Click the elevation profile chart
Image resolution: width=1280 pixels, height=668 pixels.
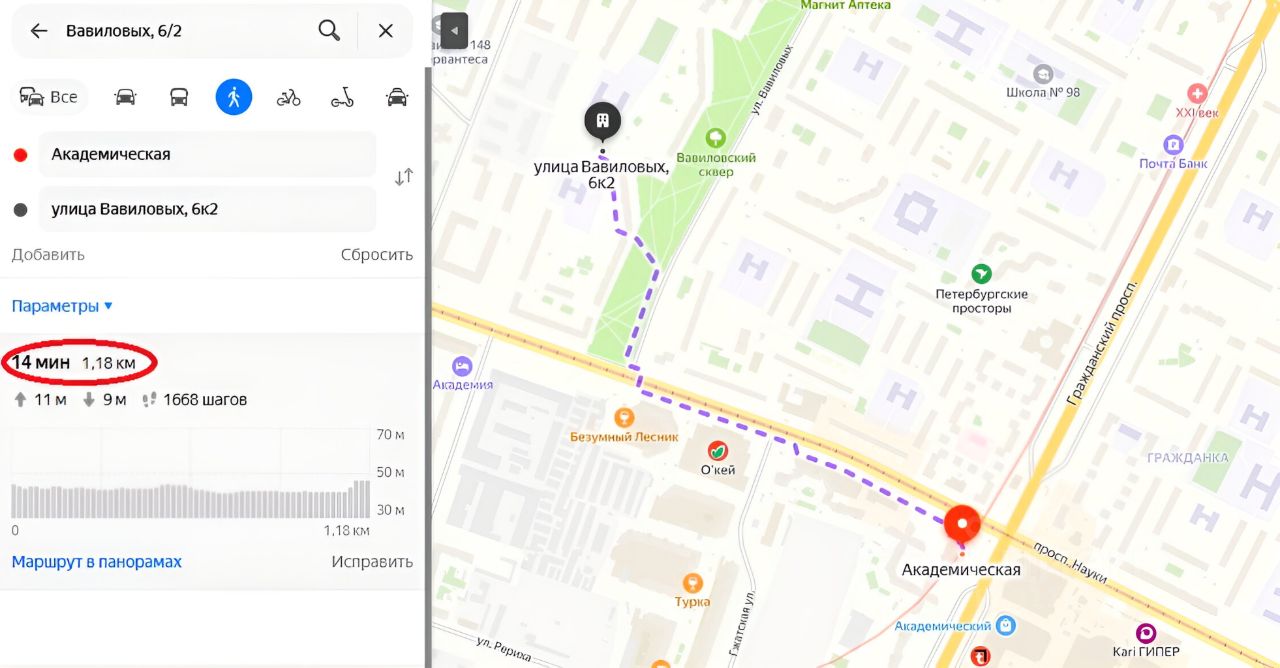coord(191,474)
